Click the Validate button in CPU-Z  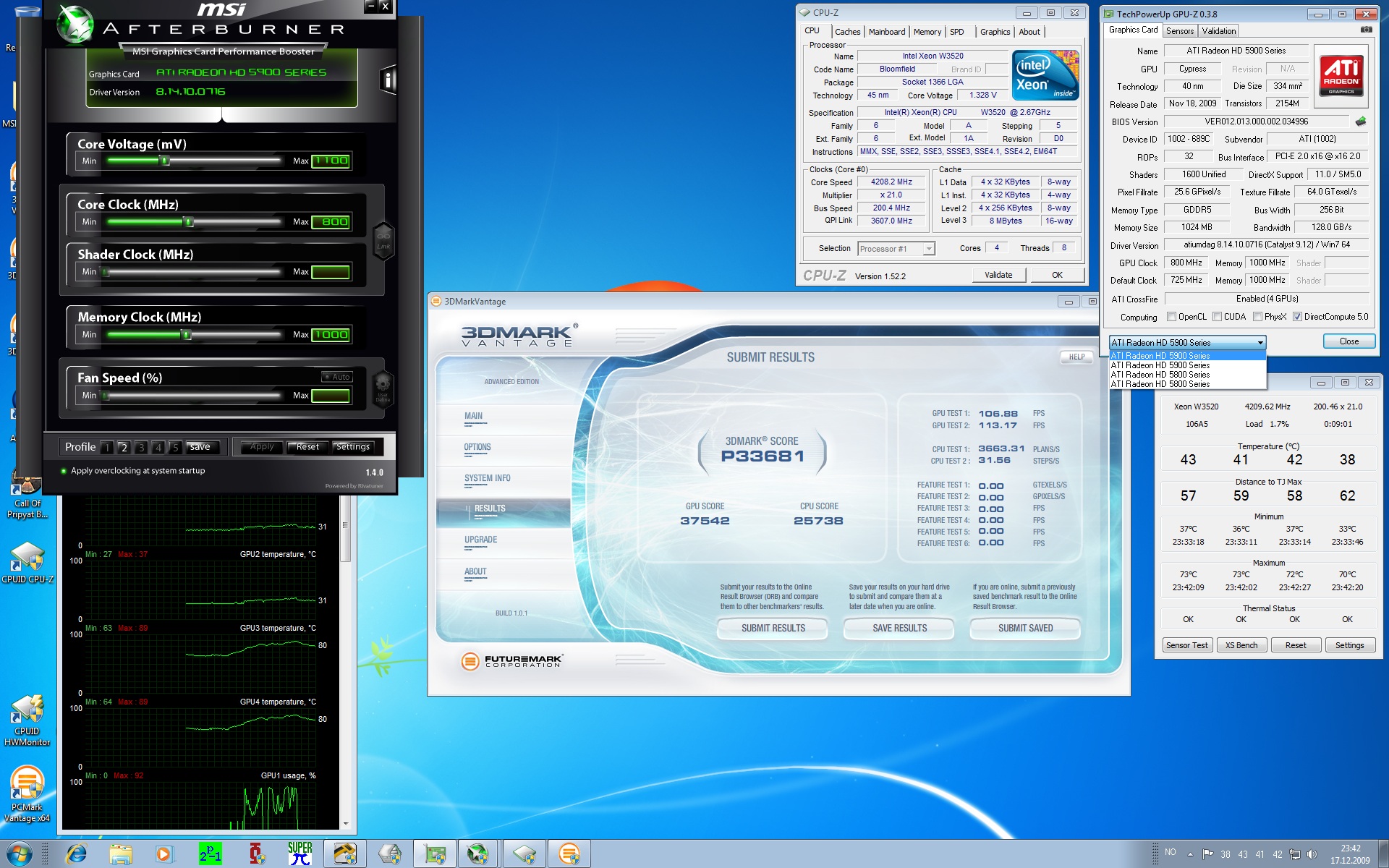click(x=998, y=275)
